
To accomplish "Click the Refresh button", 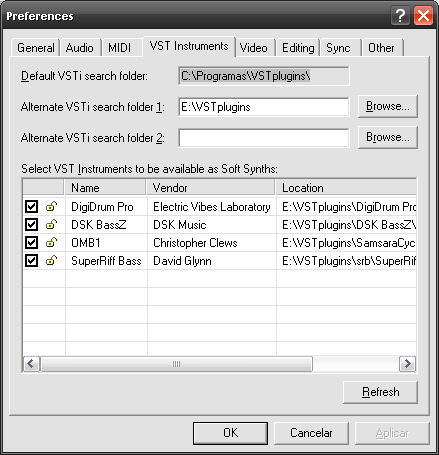I will tap(380, 392).
